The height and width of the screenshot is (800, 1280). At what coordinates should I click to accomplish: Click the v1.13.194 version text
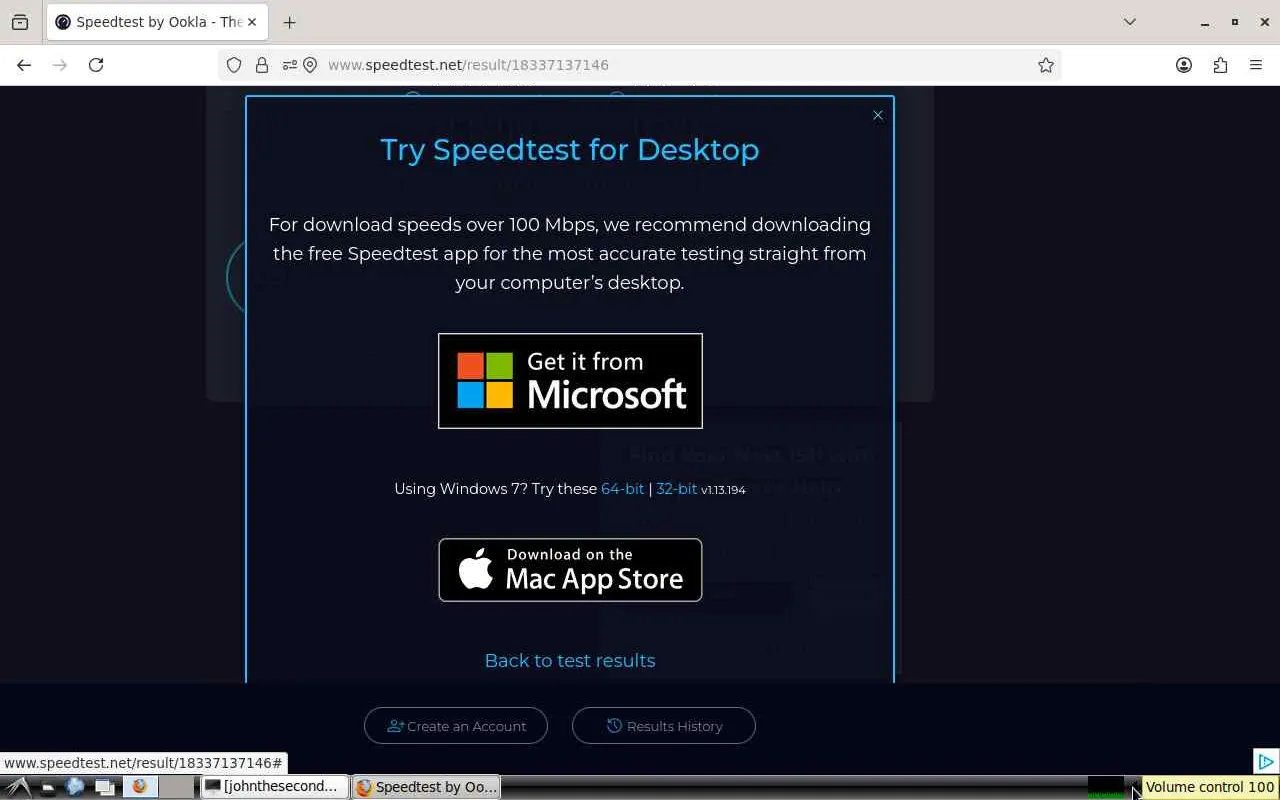[723, 490]
